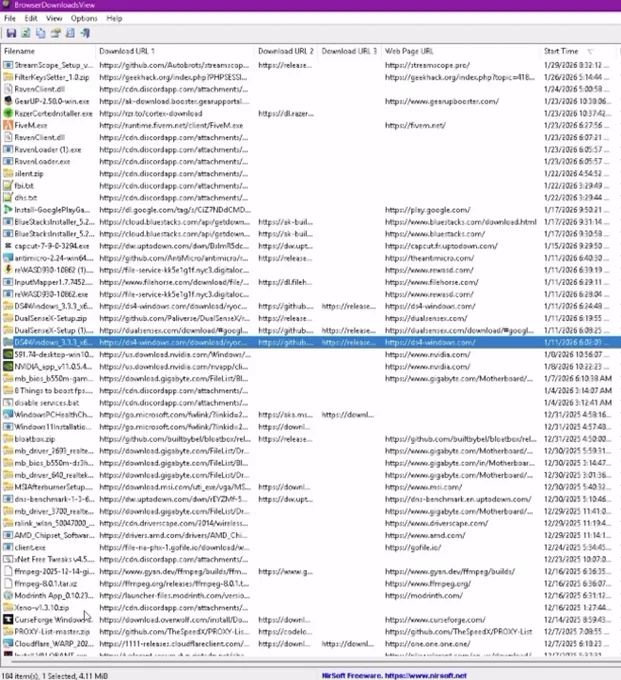Click the NVIDIA_app_v11.0.5.4 icon
The image size is (621, 680).
click(8, 366)
